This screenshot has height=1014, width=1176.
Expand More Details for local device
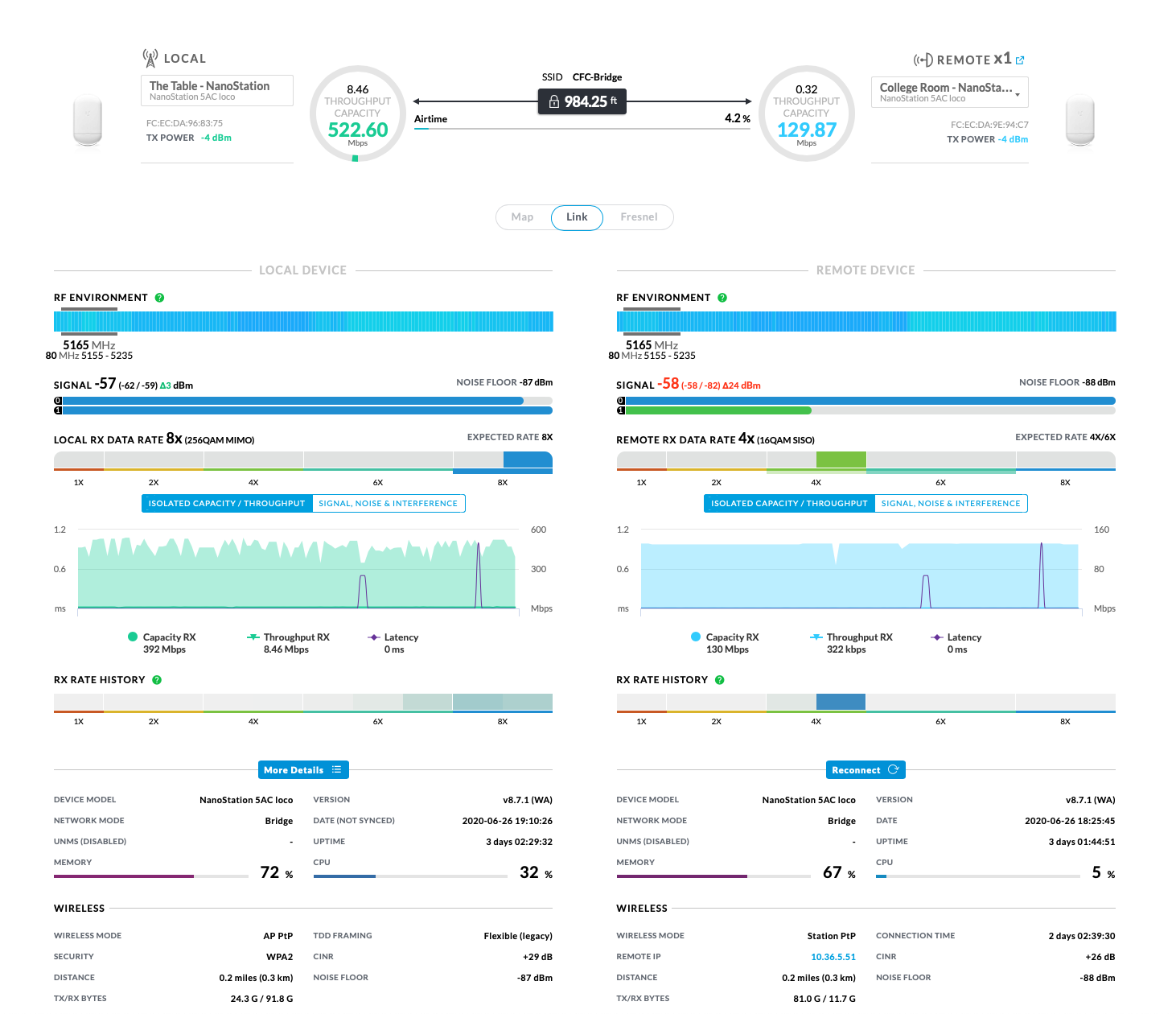302,770
